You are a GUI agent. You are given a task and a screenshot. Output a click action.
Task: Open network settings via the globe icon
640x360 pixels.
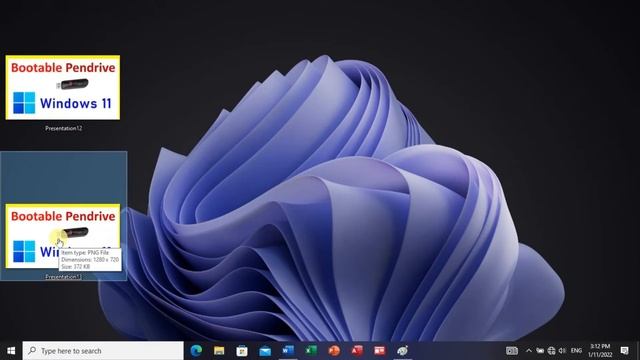551,351
